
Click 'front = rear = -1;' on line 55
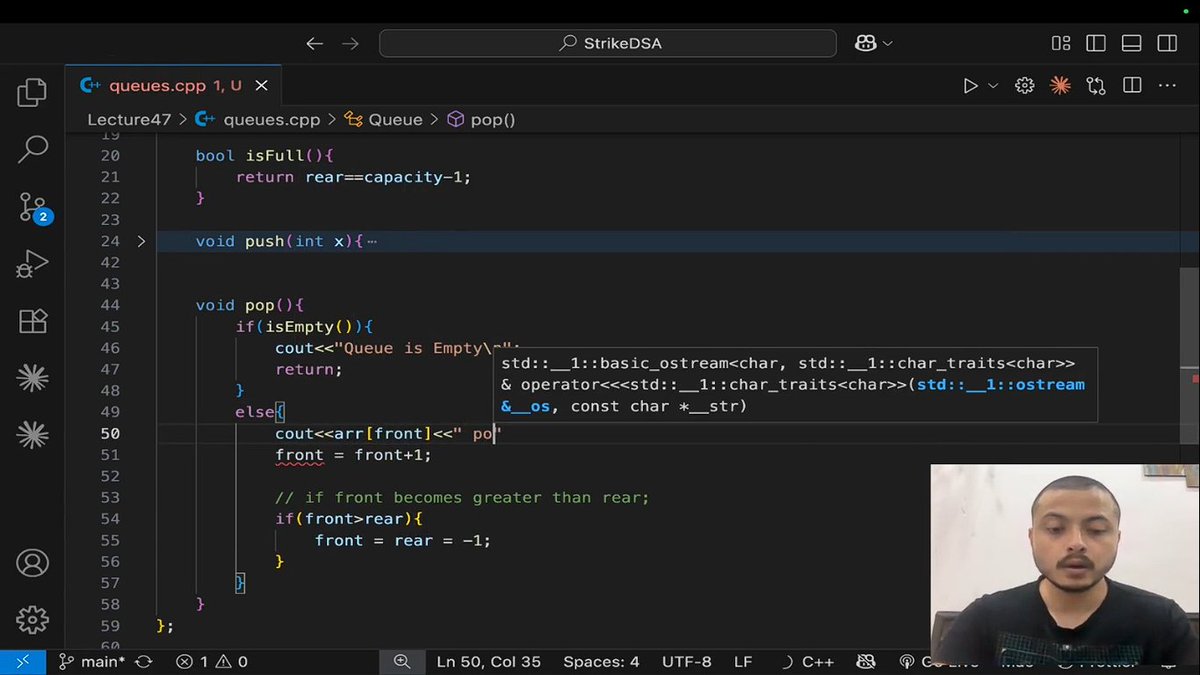click(402, 540)
